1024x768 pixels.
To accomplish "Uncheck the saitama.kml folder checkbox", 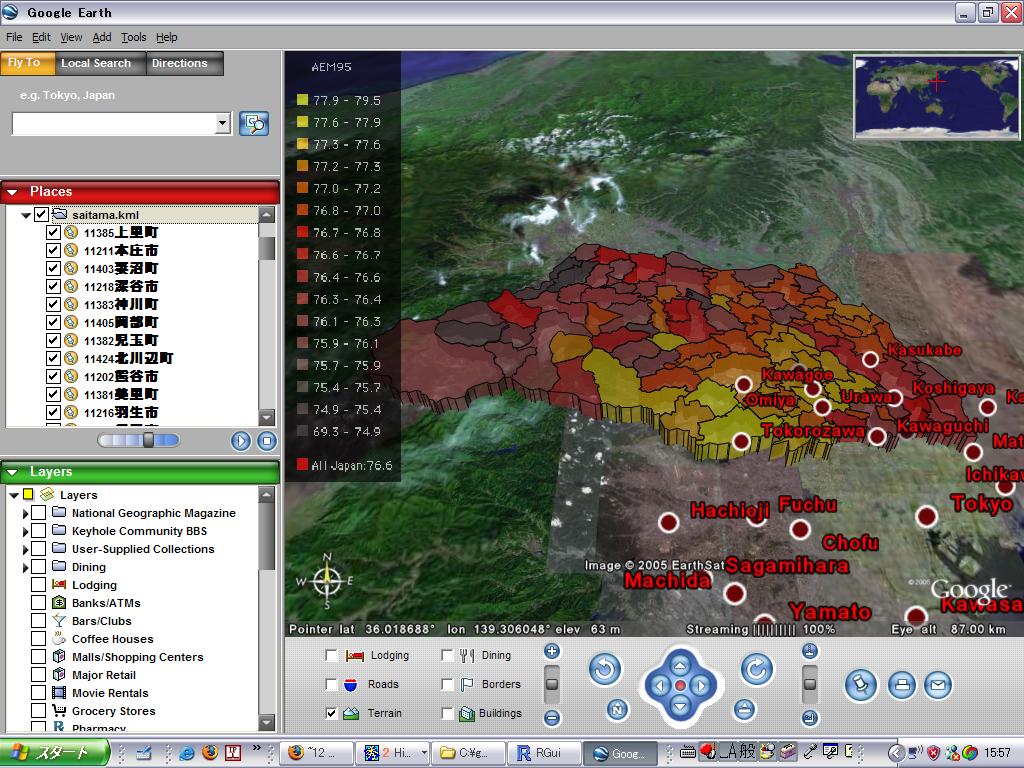I will pos(41,214).
